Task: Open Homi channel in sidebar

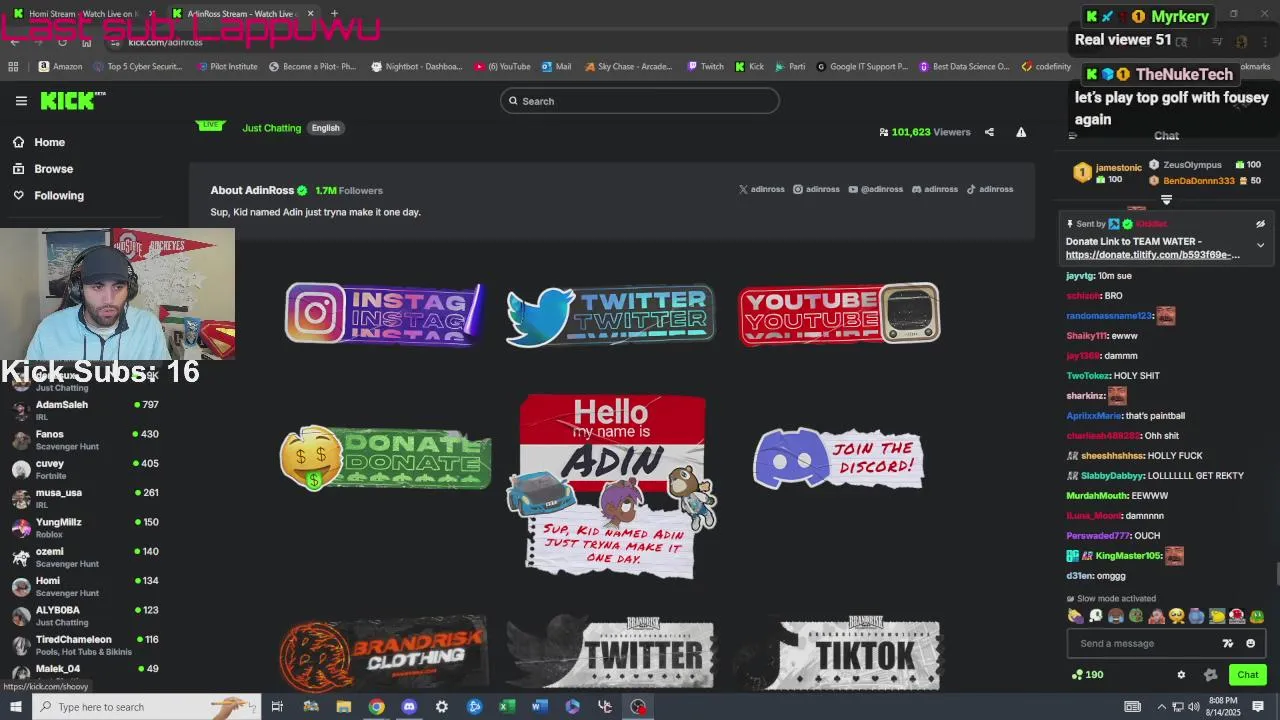Action: [x=85, y=586]
